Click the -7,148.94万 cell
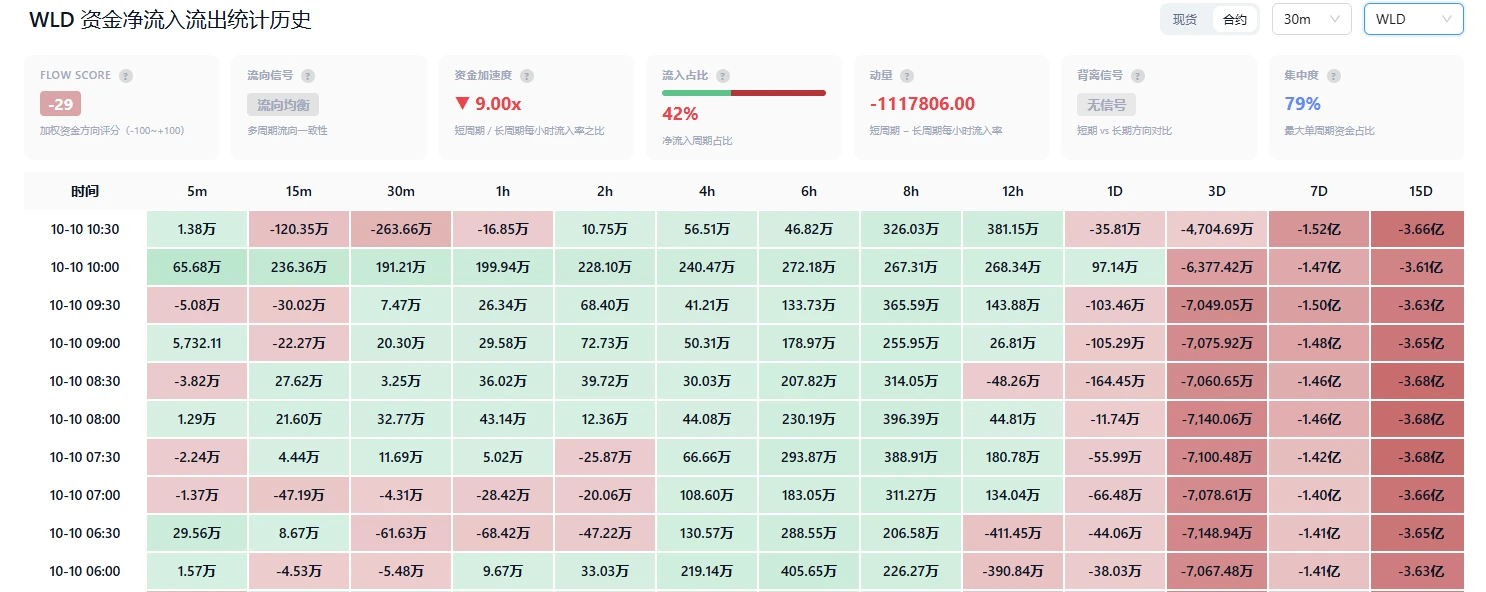 (x=1217, y=533)
